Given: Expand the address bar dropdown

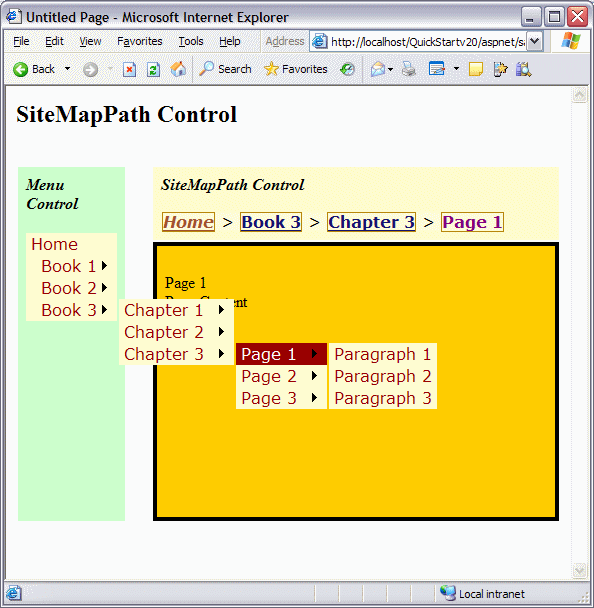Looking at the screenshot, I should [x=535, y=41].
